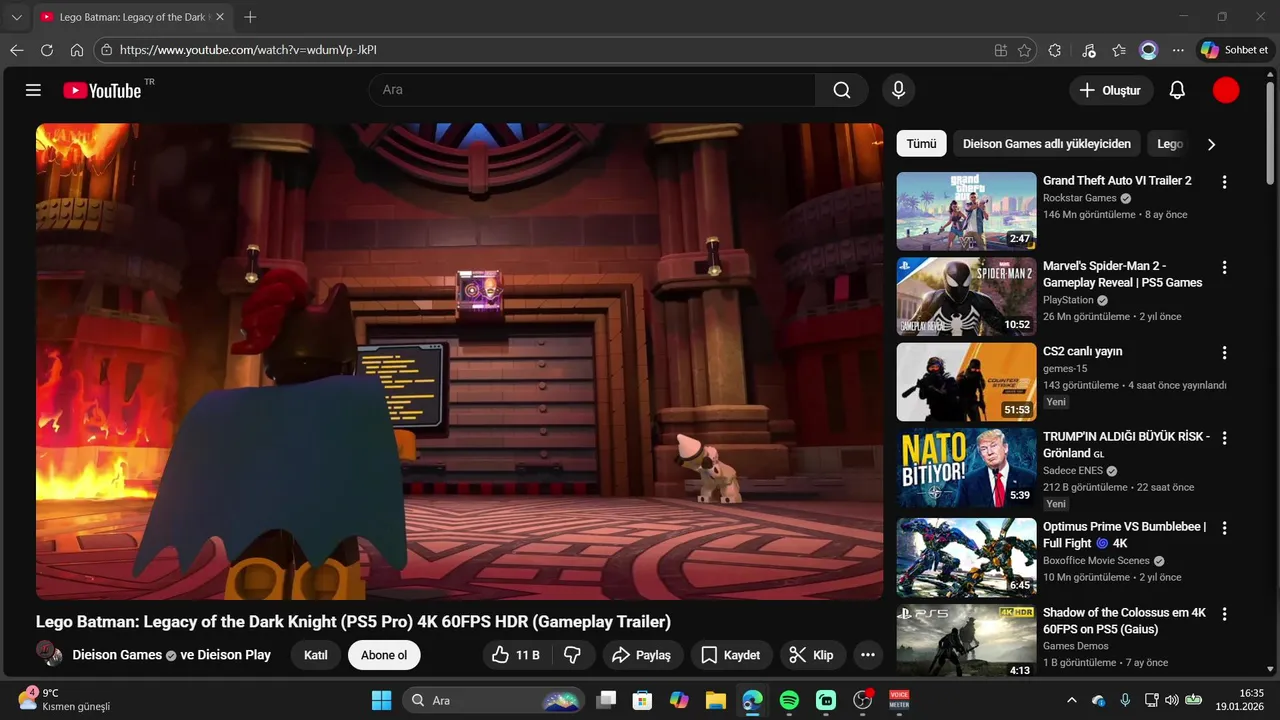This screenshot has height=720, width=1280.
Task: Start voice search with microphone icon
Action: point(898,90)
